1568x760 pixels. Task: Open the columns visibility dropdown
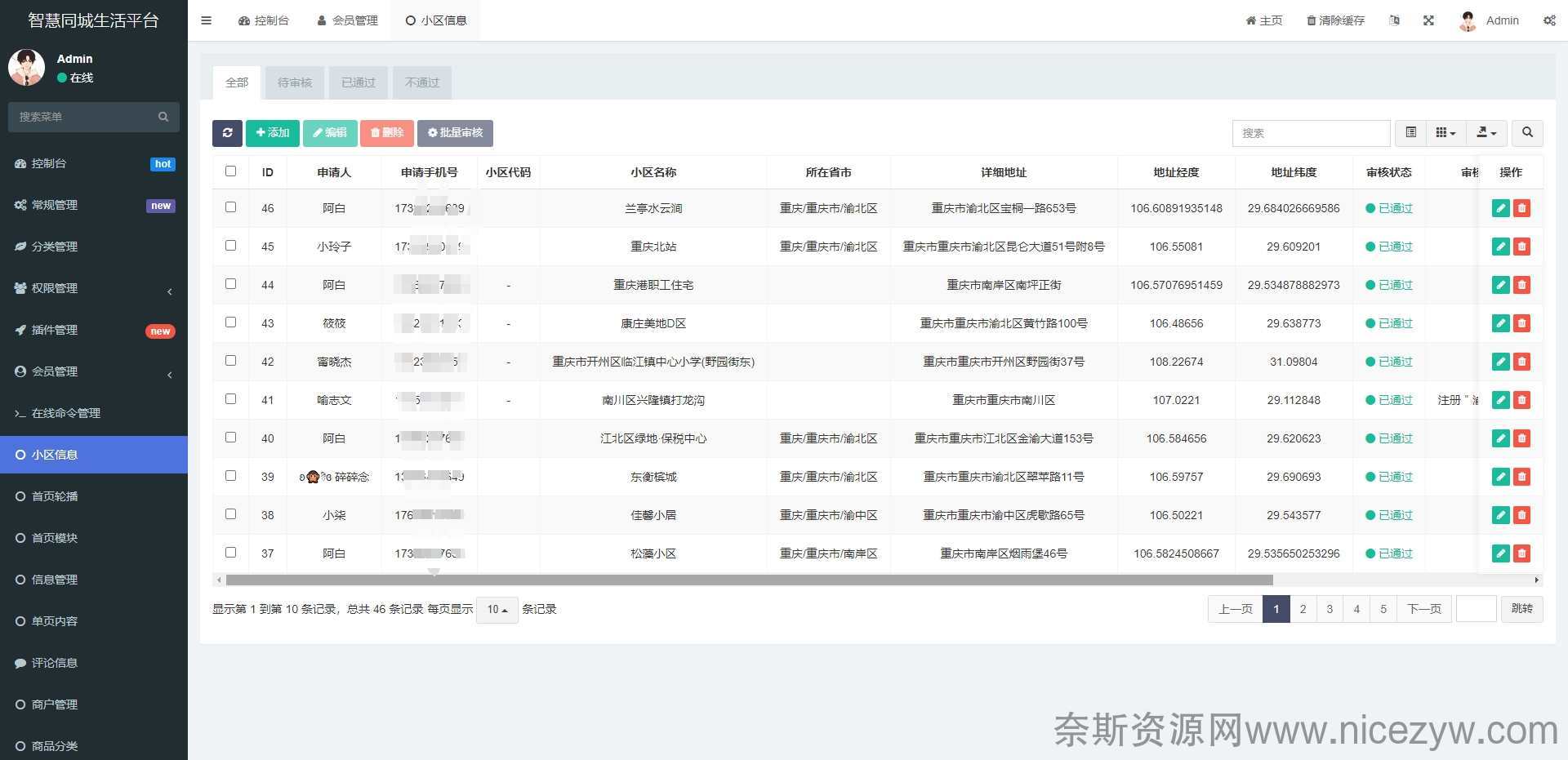click(1445, 133)
